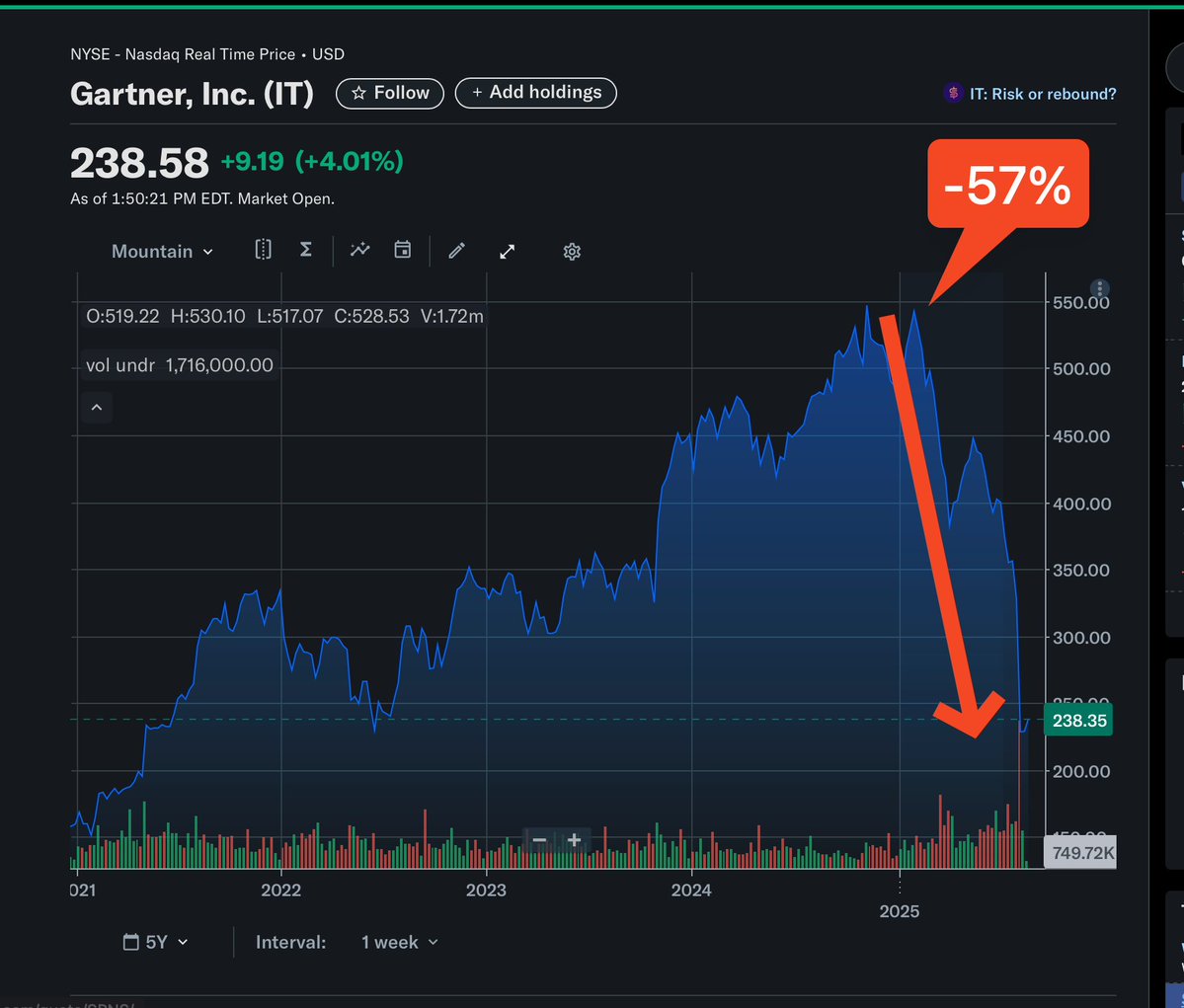Click the 550.00 price axis label
The image size is (1184, 1008).
tap(1081, 303)
